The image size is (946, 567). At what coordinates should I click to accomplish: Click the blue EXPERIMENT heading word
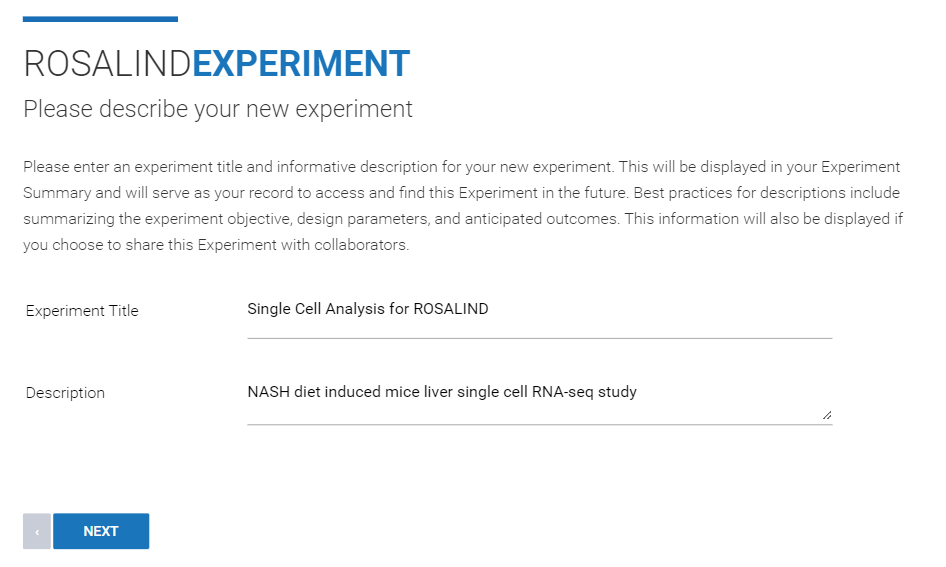coord(301,64)
